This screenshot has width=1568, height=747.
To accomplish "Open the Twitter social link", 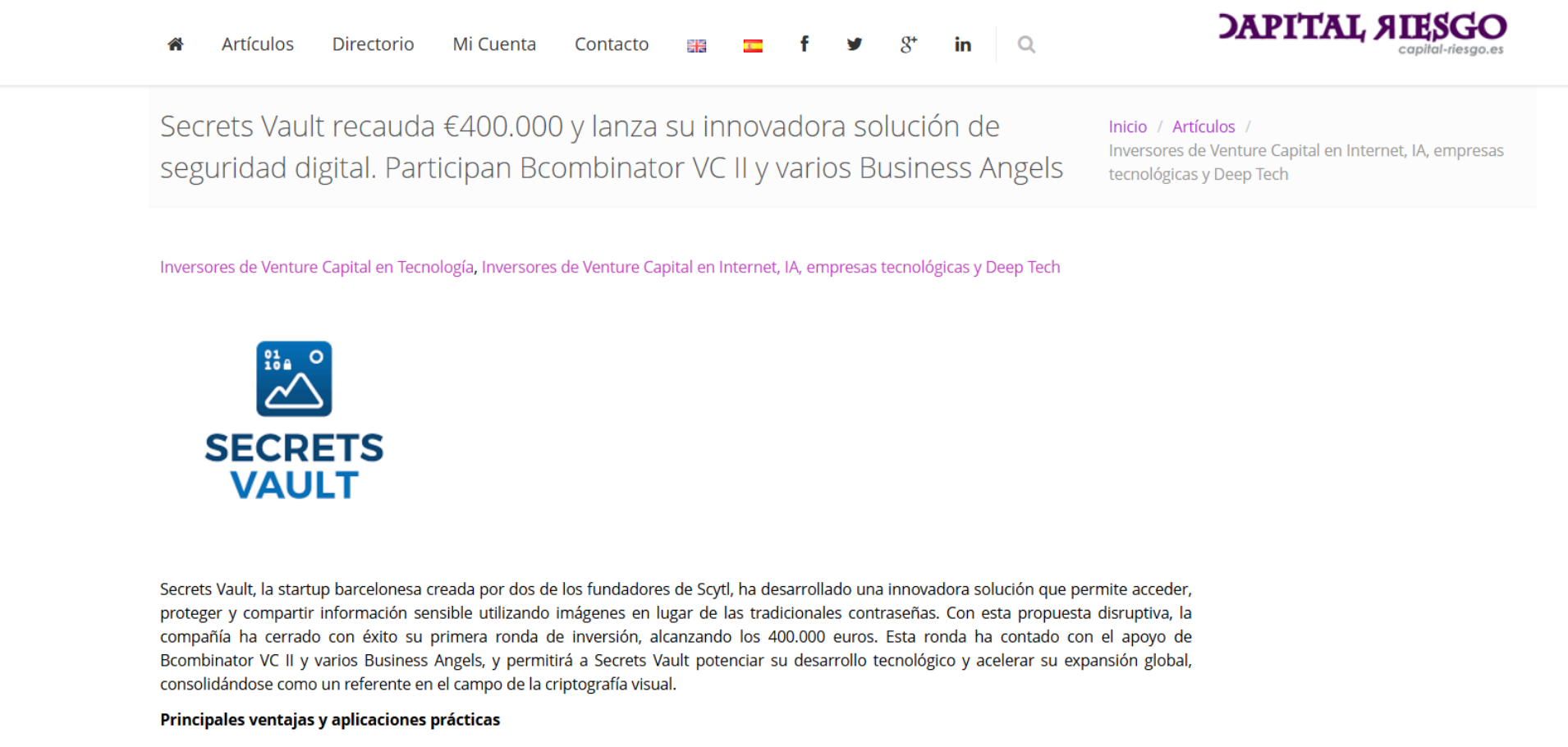I will (x=855, y=44).
